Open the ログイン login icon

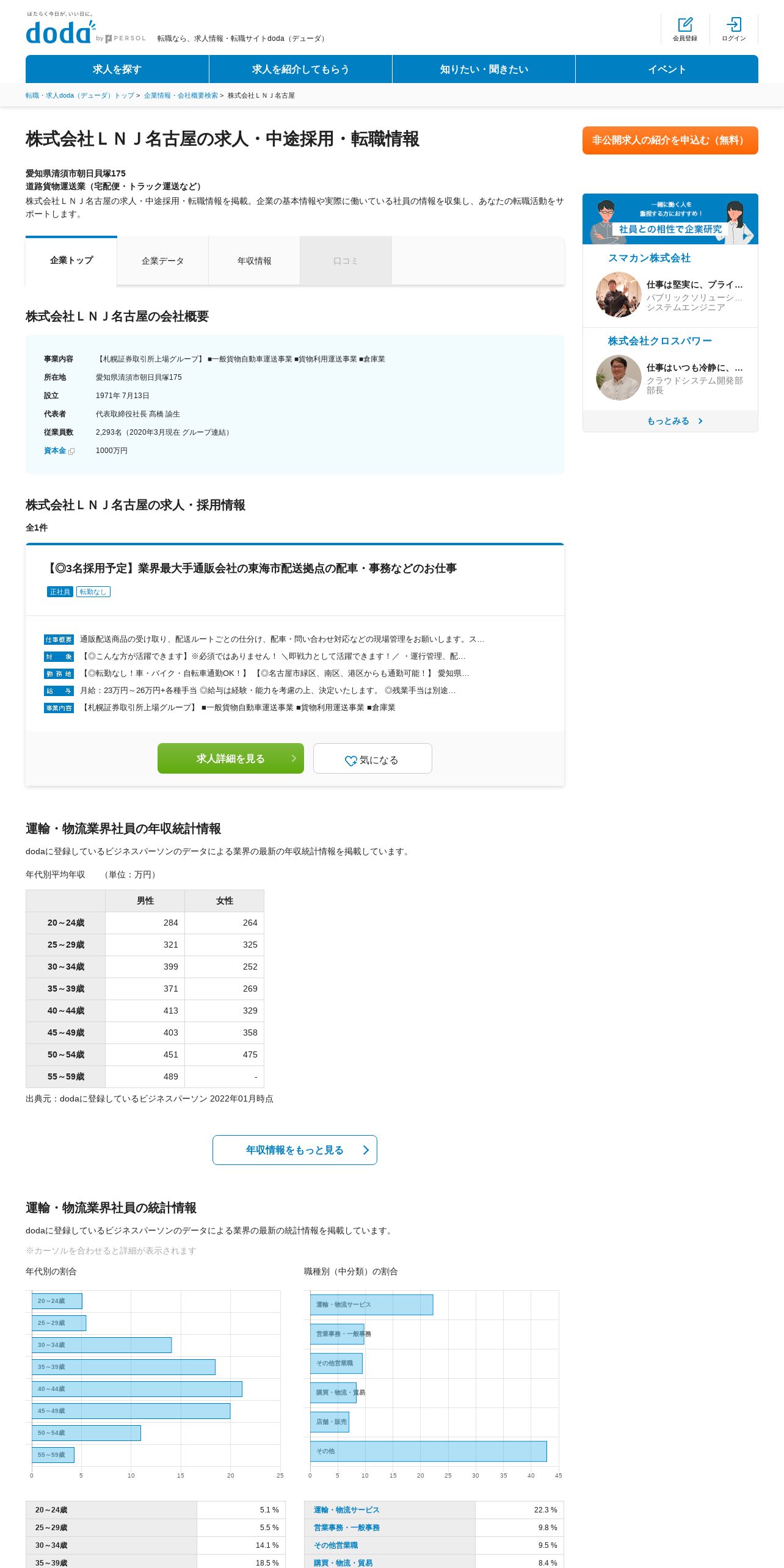[734, 24]
